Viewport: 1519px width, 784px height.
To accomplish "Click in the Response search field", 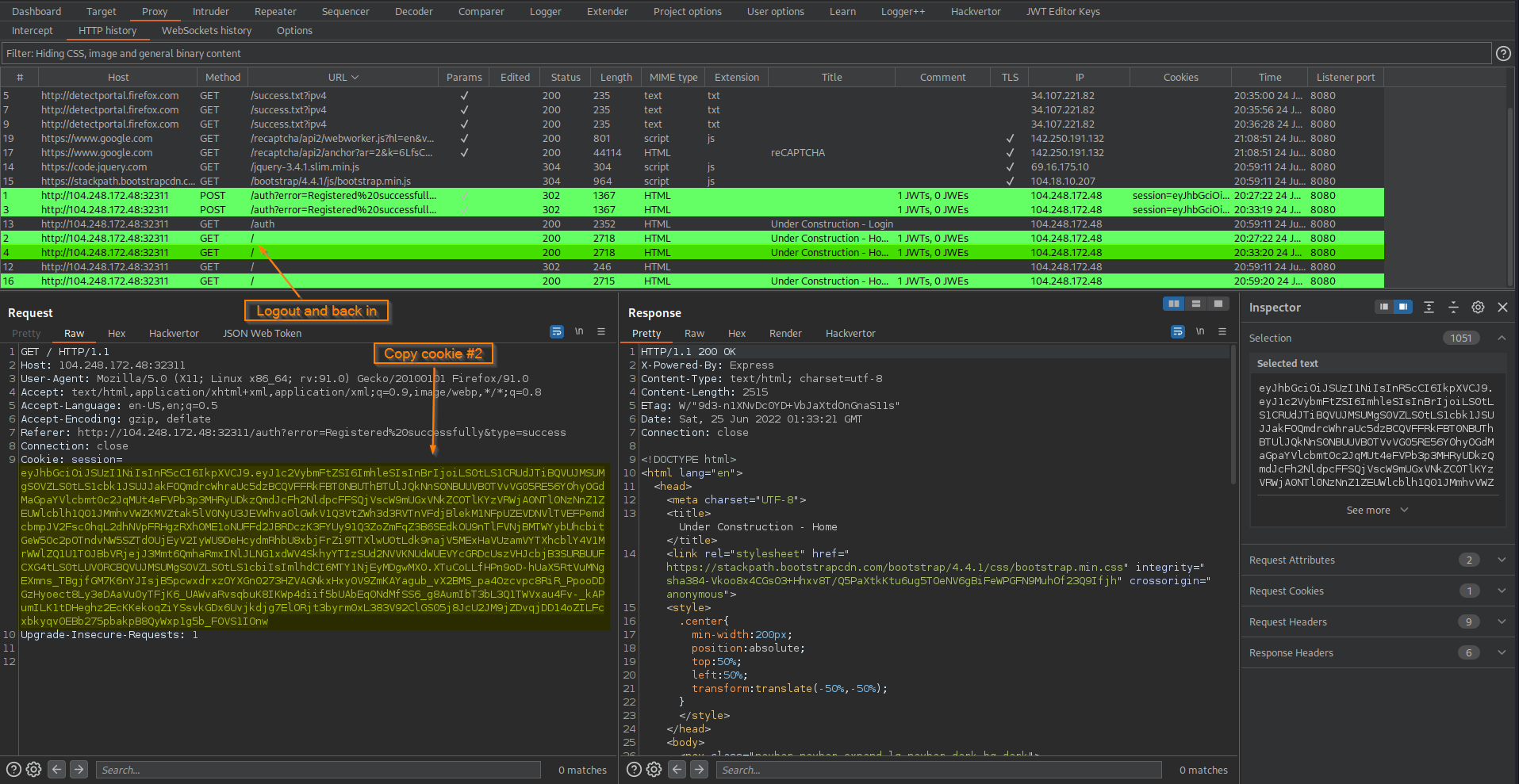I will click(x=939, y=769).
